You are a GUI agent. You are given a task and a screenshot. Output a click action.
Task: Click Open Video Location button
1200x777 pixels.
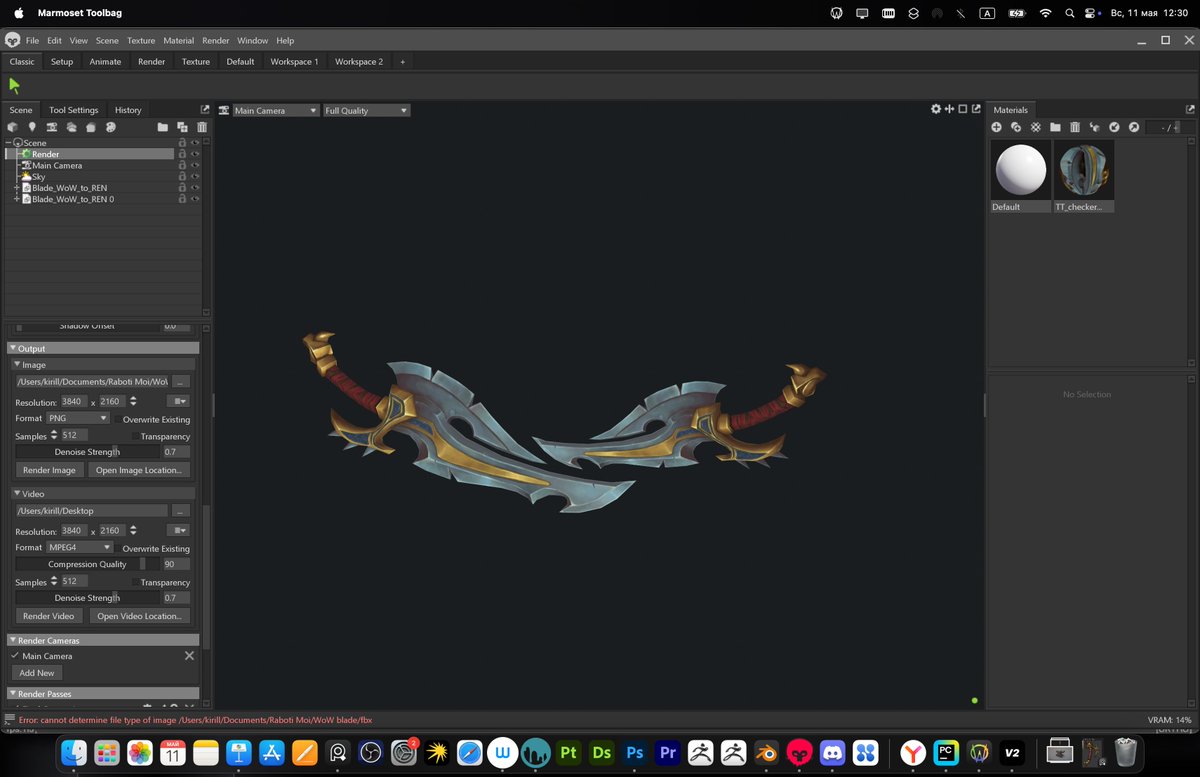tap(139, 616)
